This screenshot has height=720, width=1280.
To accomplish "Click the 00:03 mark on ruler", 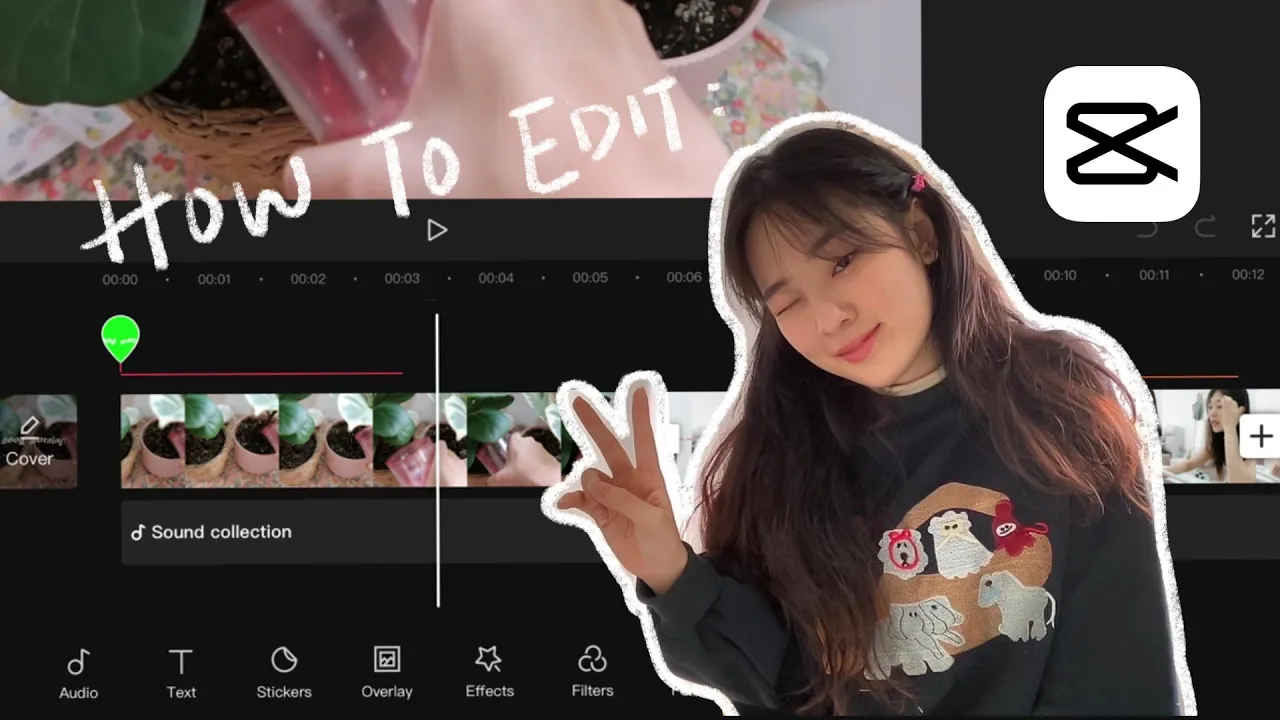I will [x=402, y=278].
